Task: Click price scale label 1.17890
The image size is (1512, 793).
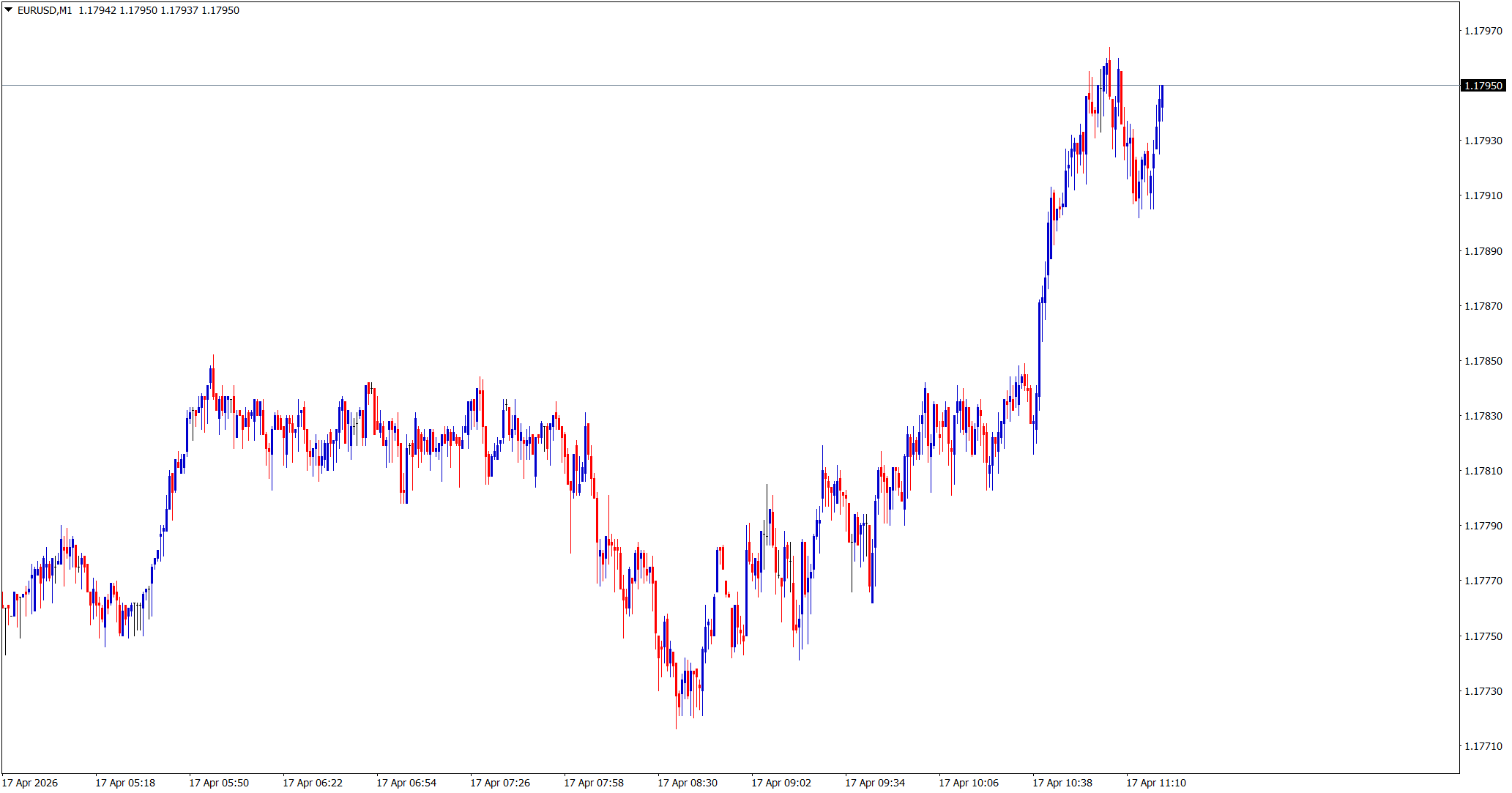Action: coord(1483,251)
